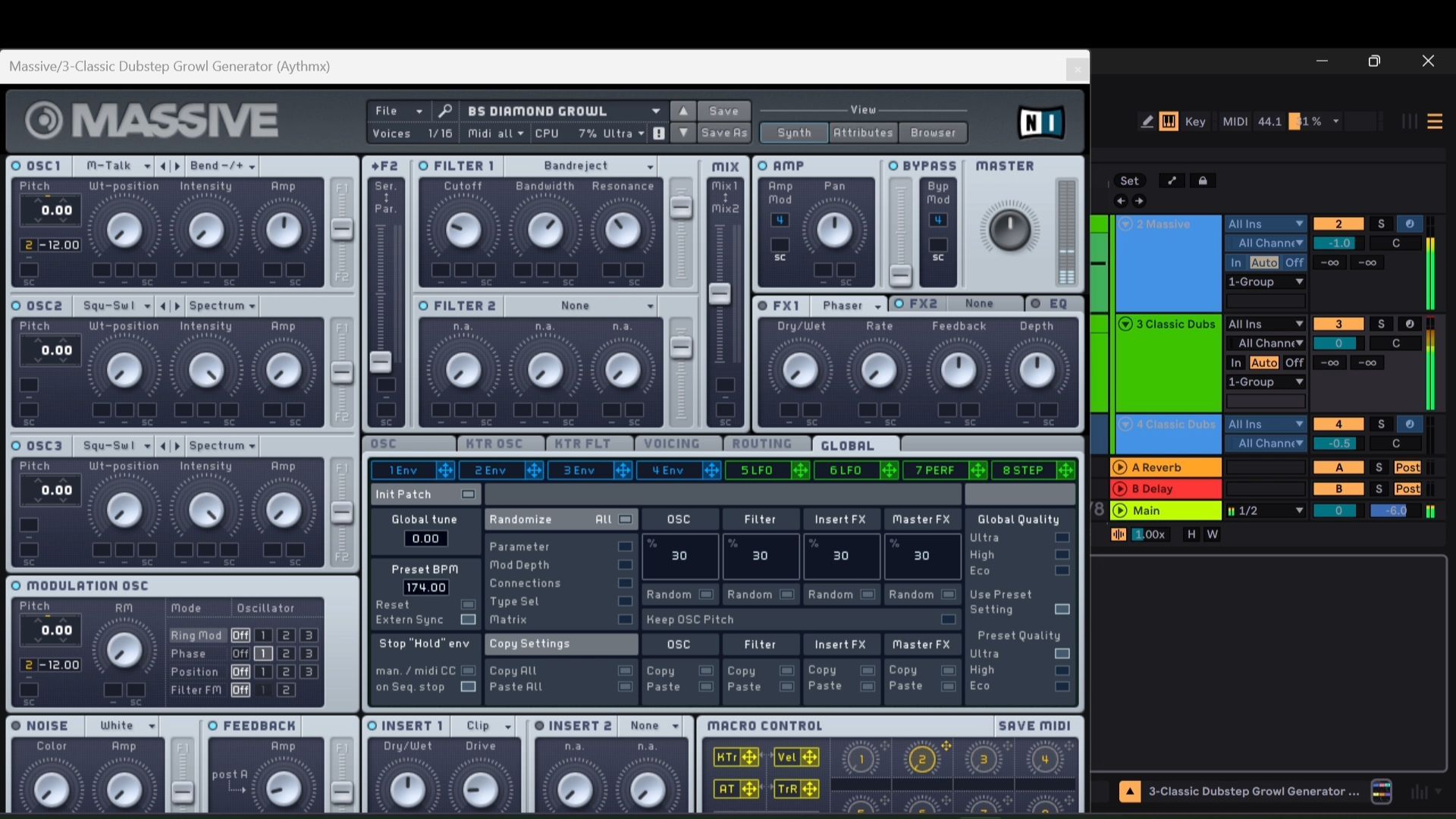Click the Save As button
This screenshot has width=1456, height=819.
[723, 133]
